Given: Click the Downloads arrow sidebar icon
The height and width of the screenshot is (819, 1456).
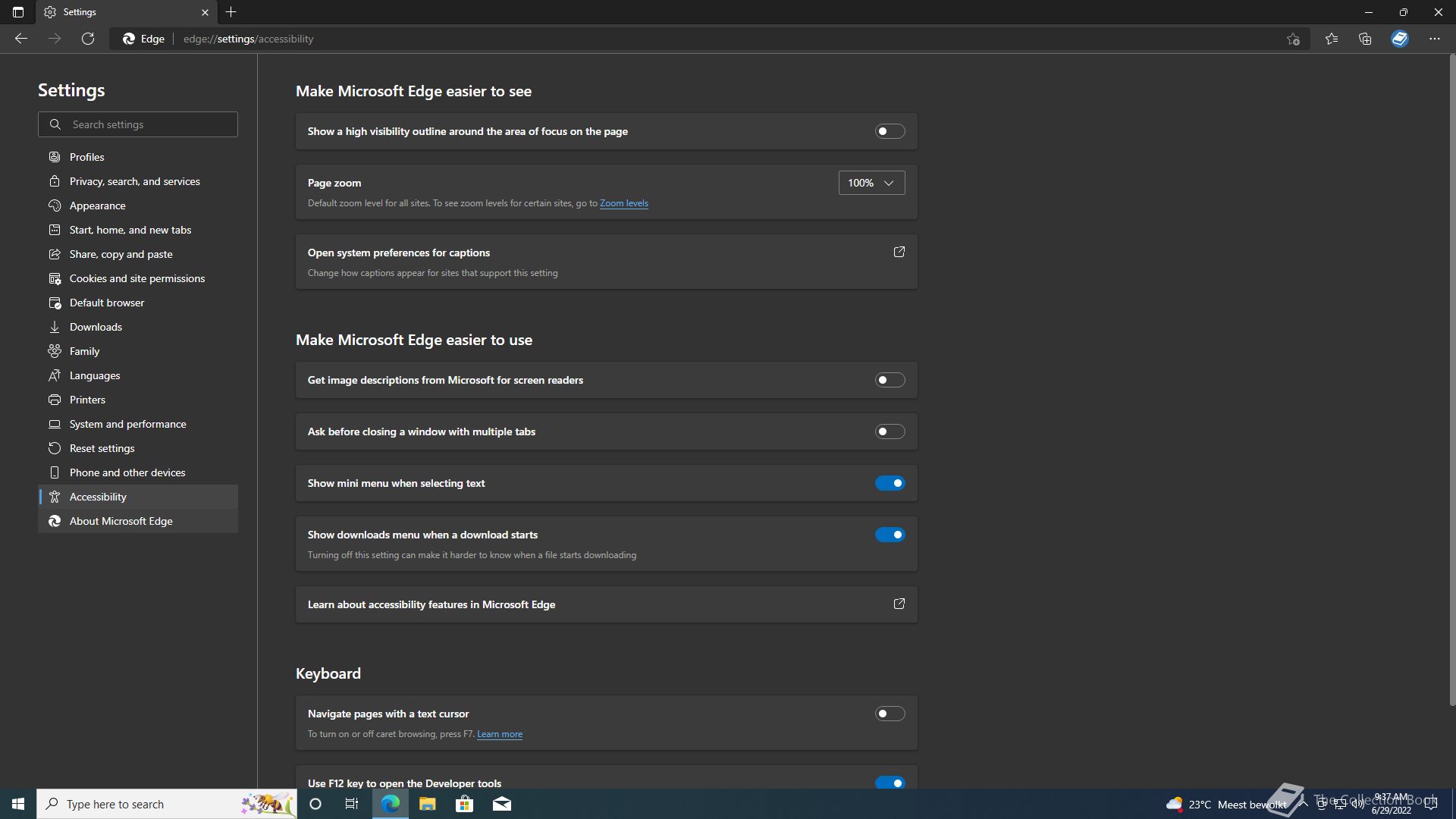Looking at the screenshot, I should (x=55, y=327).
